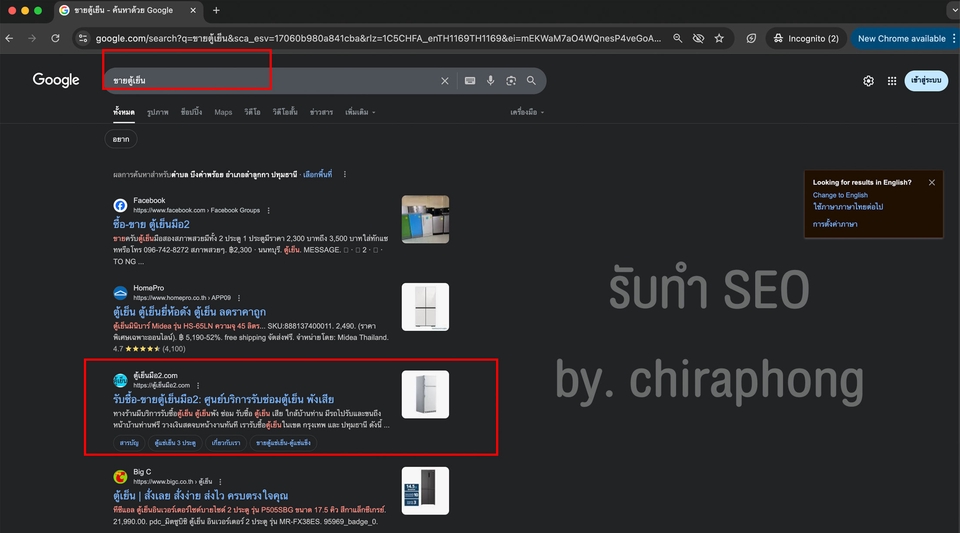Click the shield icon beside Incognito
The image size is (960, 533).
[x=751, y=38]
